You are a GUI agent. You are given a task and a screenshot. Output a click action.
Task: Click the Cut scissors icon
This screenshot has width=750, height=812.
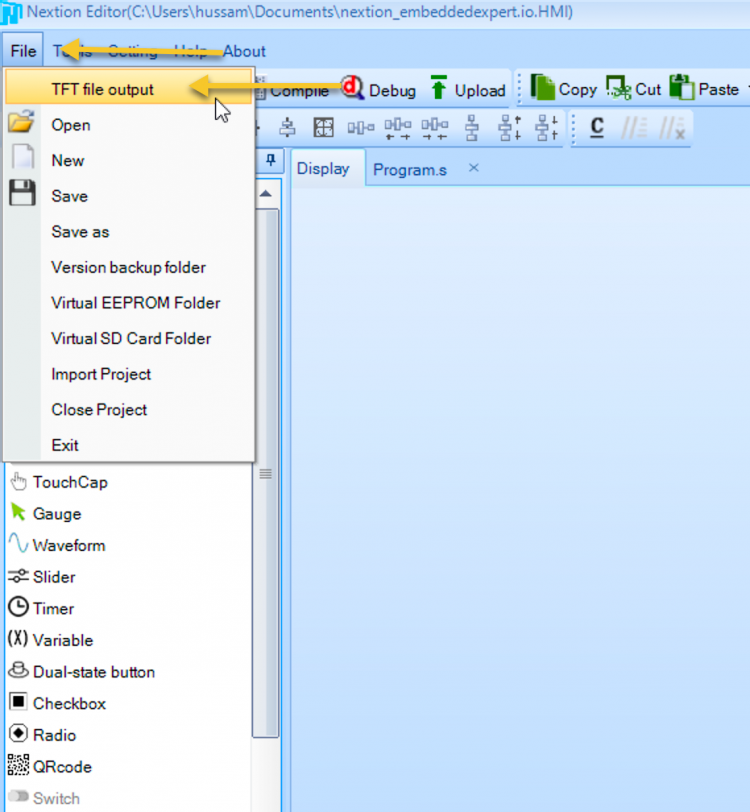(x=619, y=89)
